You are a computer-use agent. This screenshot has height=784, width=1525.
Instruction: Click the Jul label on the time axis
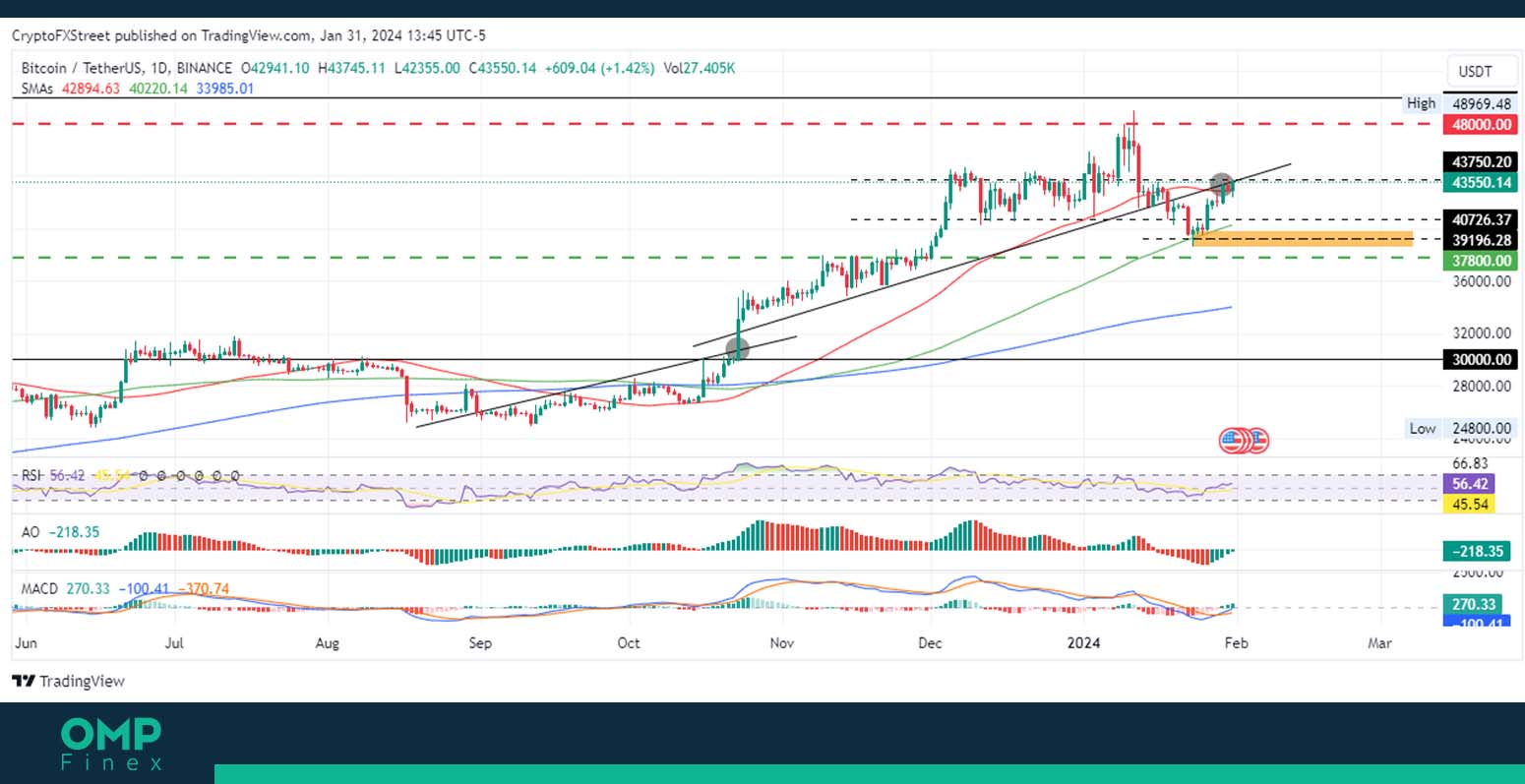(174, 643)
